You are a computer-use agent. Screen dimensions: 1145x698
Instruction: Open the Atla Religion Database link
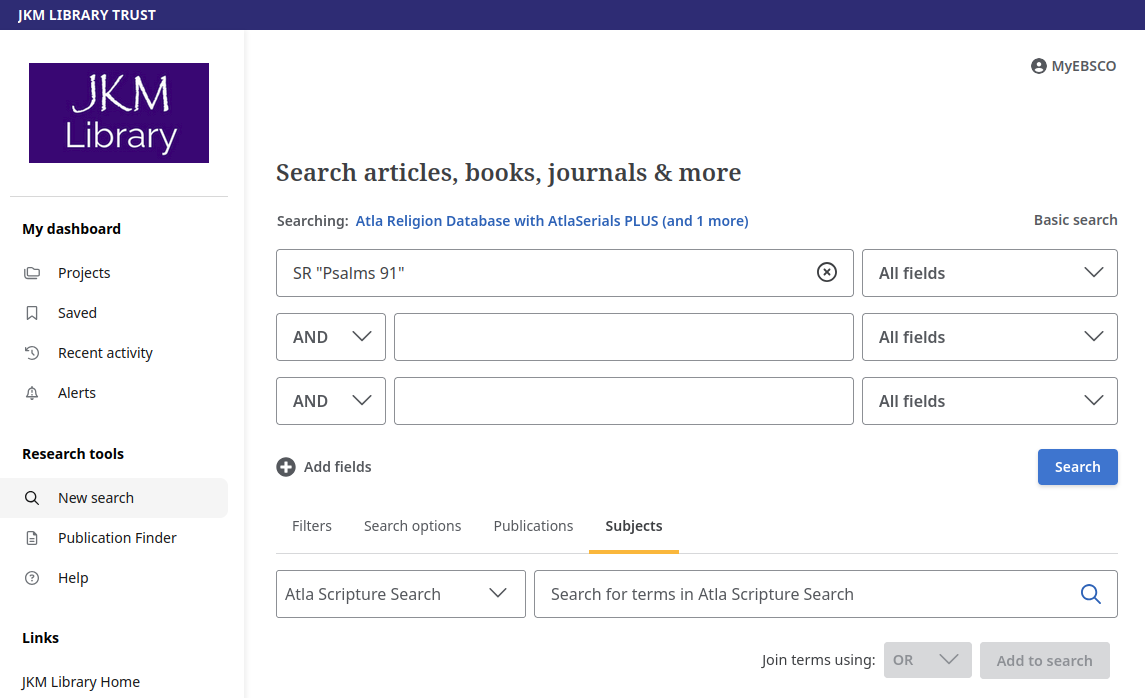pos(552,221)
